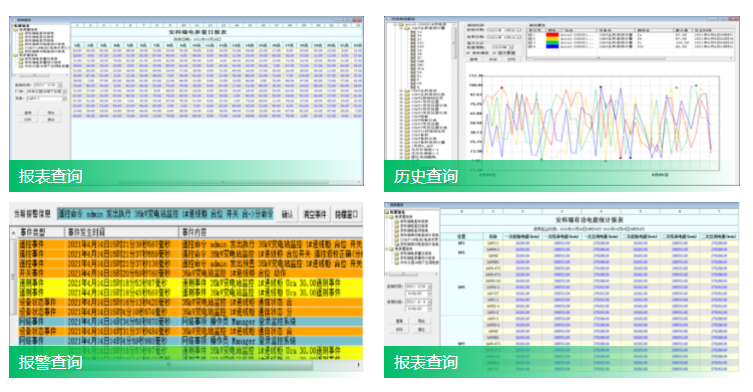This screenshot has width=753, height=392.
Task: Select the 事件类型 column header
Action: (40, 232)
